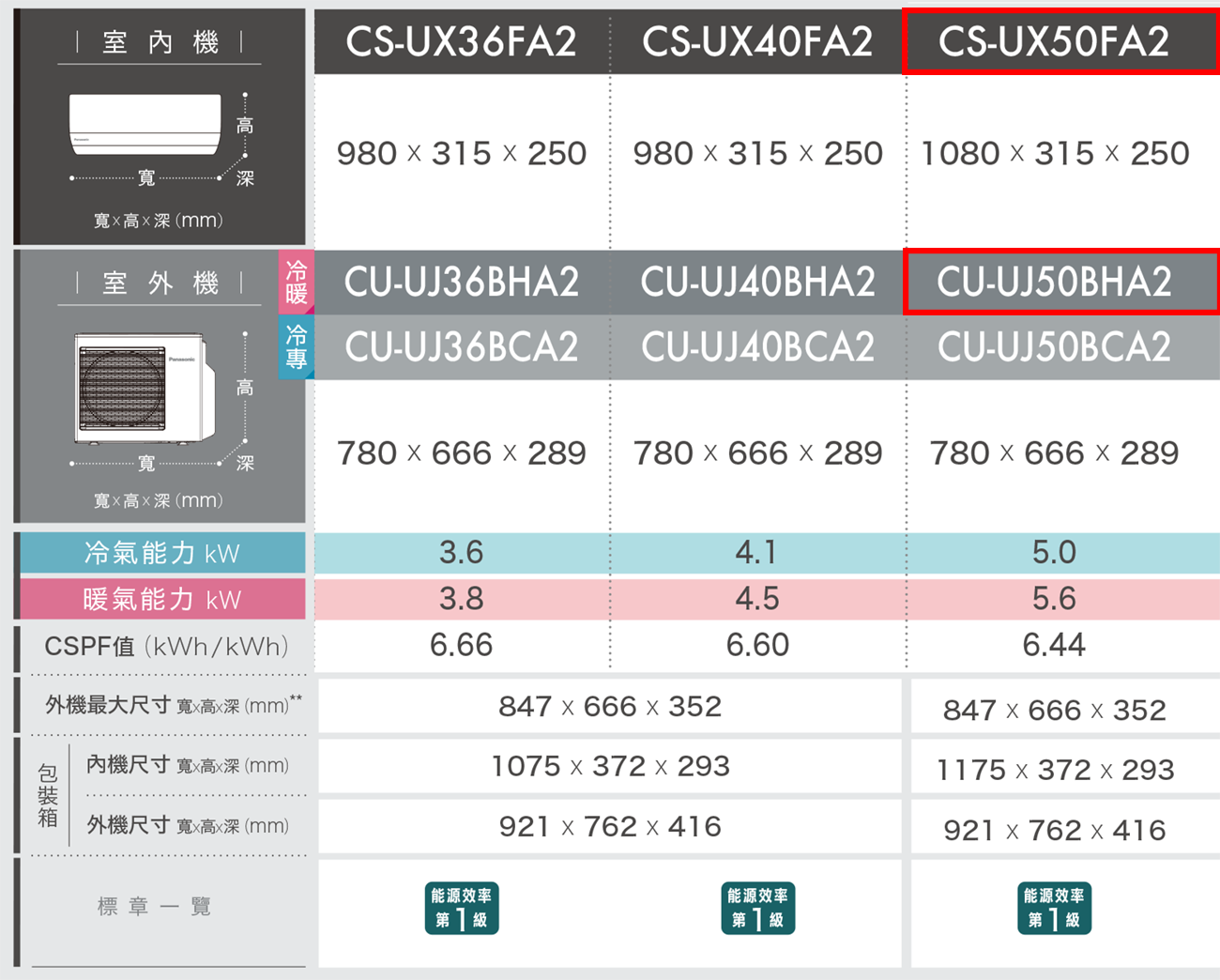The width and height of the screenshot is (1220, 980).
Task: Click the CU-UJ40BHA2 outdoor model
Action: 757,282
